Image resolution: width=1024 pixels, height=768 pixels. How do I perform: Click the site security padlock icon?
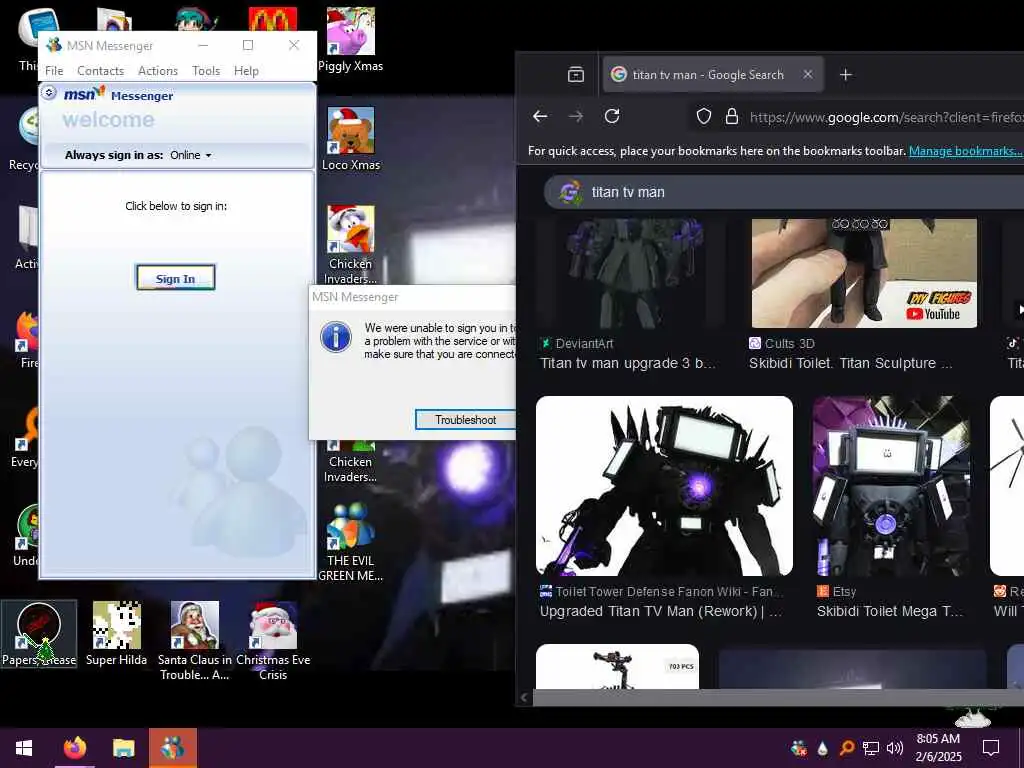(x=732, y=117)
